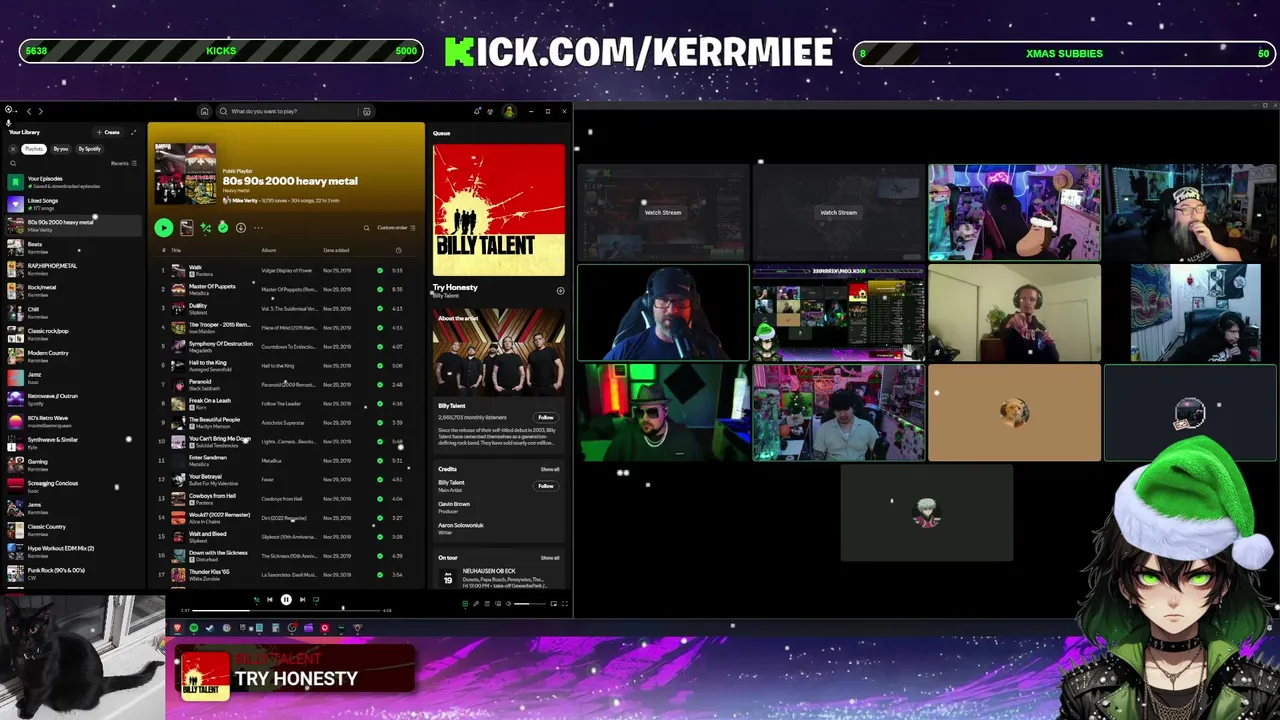Follow Billy Talent in About the artist
The height and width of the screenshot is (720, 1280).
tap(546, 417)
